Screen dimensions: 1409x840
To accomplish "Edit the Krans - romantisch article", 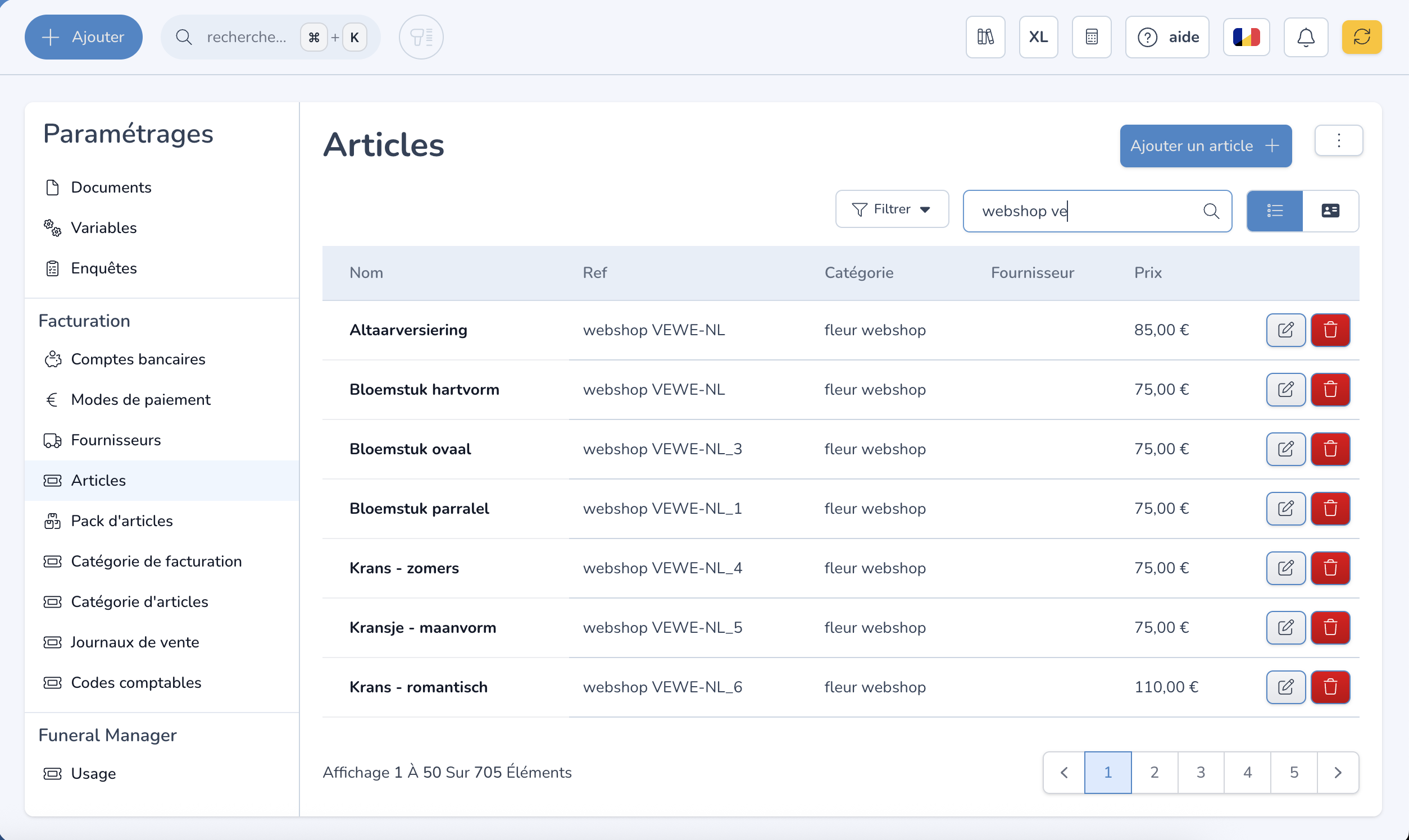I will coord(1285,687).
